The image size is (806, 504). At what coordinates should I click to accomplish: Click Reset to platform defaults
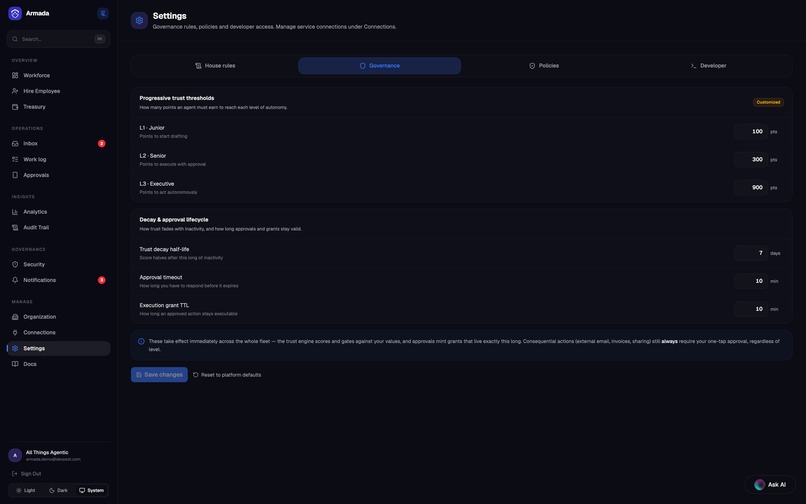coord(227,375)
